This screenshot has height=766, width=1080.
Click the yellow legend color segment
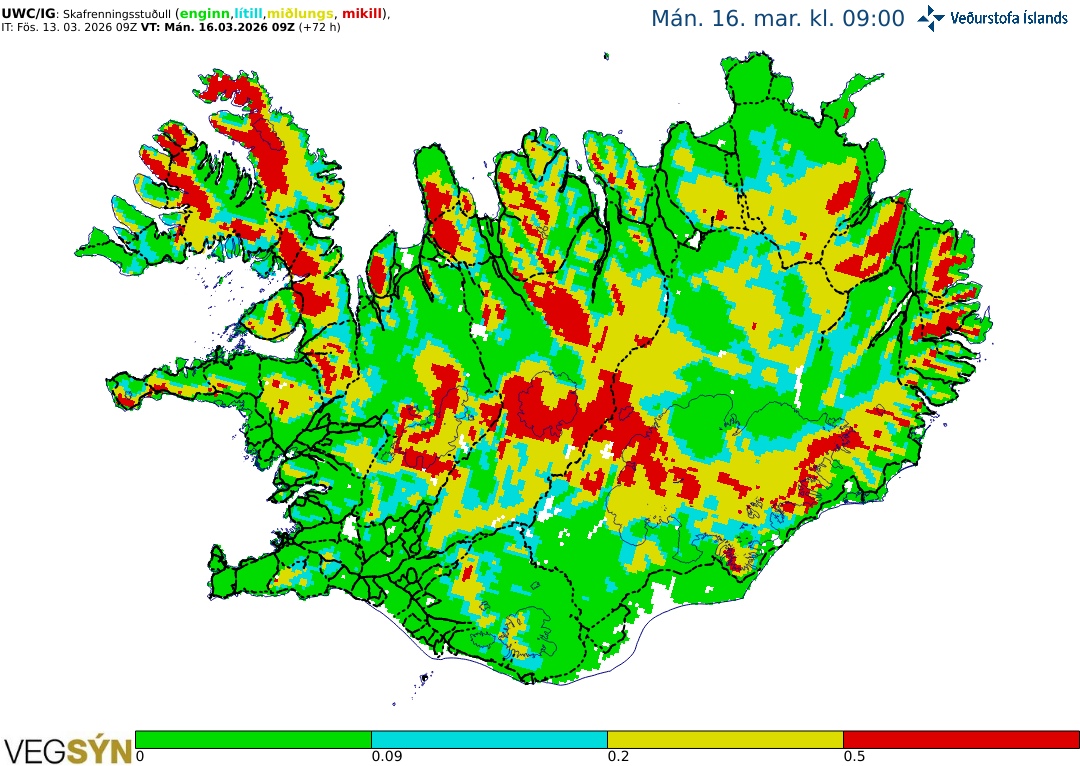click(x=725, y=740)
